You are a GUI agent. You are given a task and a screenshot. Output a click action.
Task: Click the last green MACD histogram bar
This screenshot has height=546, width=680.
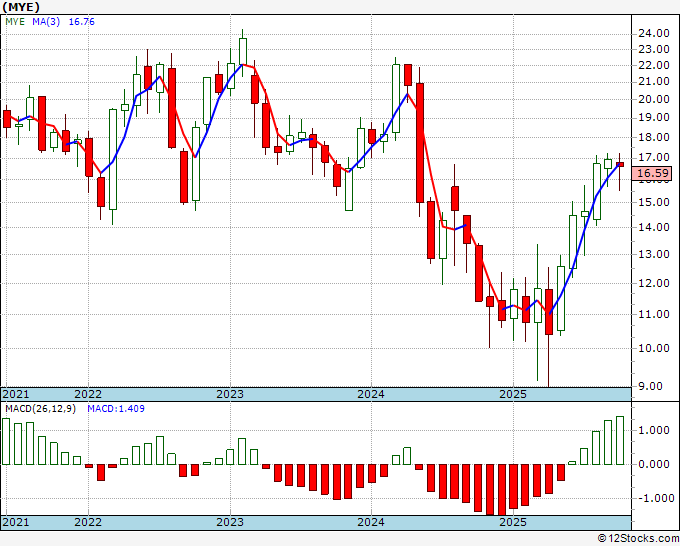pos(620,441)
